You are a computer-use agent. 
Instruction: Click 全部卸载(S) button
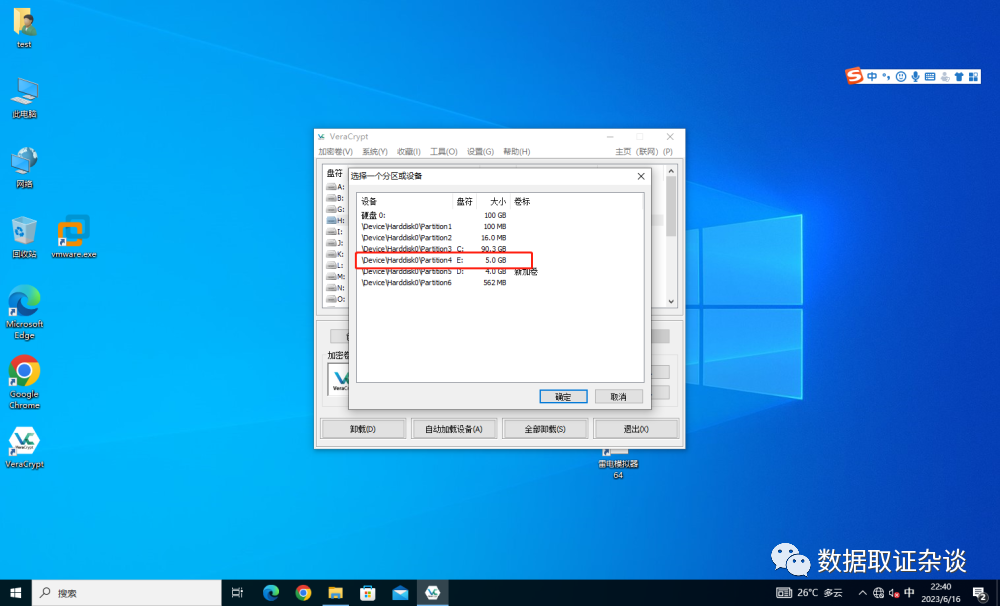[x=545, y=429]
